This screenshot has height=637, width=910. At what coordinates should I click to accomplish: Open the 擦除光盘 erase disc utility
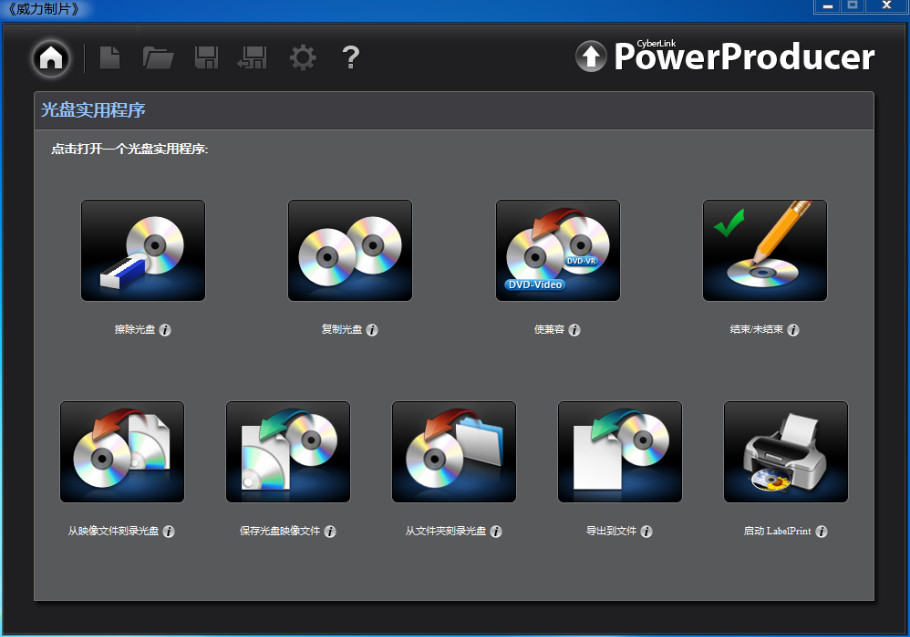143,251
